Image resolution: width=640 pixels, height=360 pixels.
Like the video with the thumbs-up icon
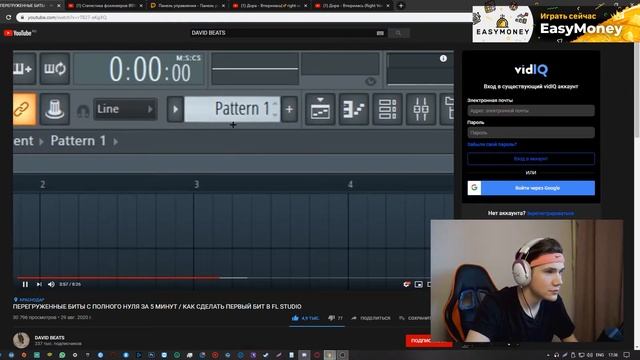coord(295,318)
